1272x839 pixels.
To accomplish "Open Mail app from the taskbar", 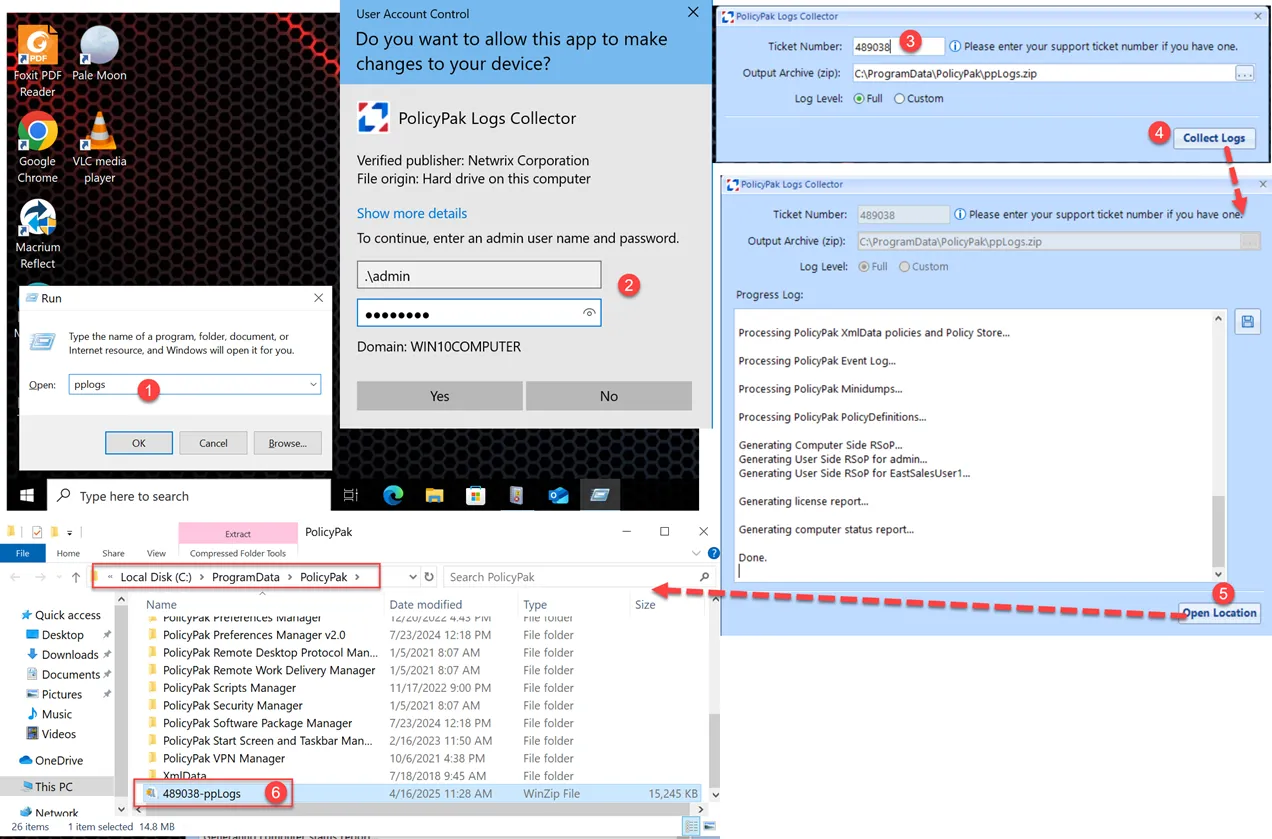I will [x=558, y=495].
